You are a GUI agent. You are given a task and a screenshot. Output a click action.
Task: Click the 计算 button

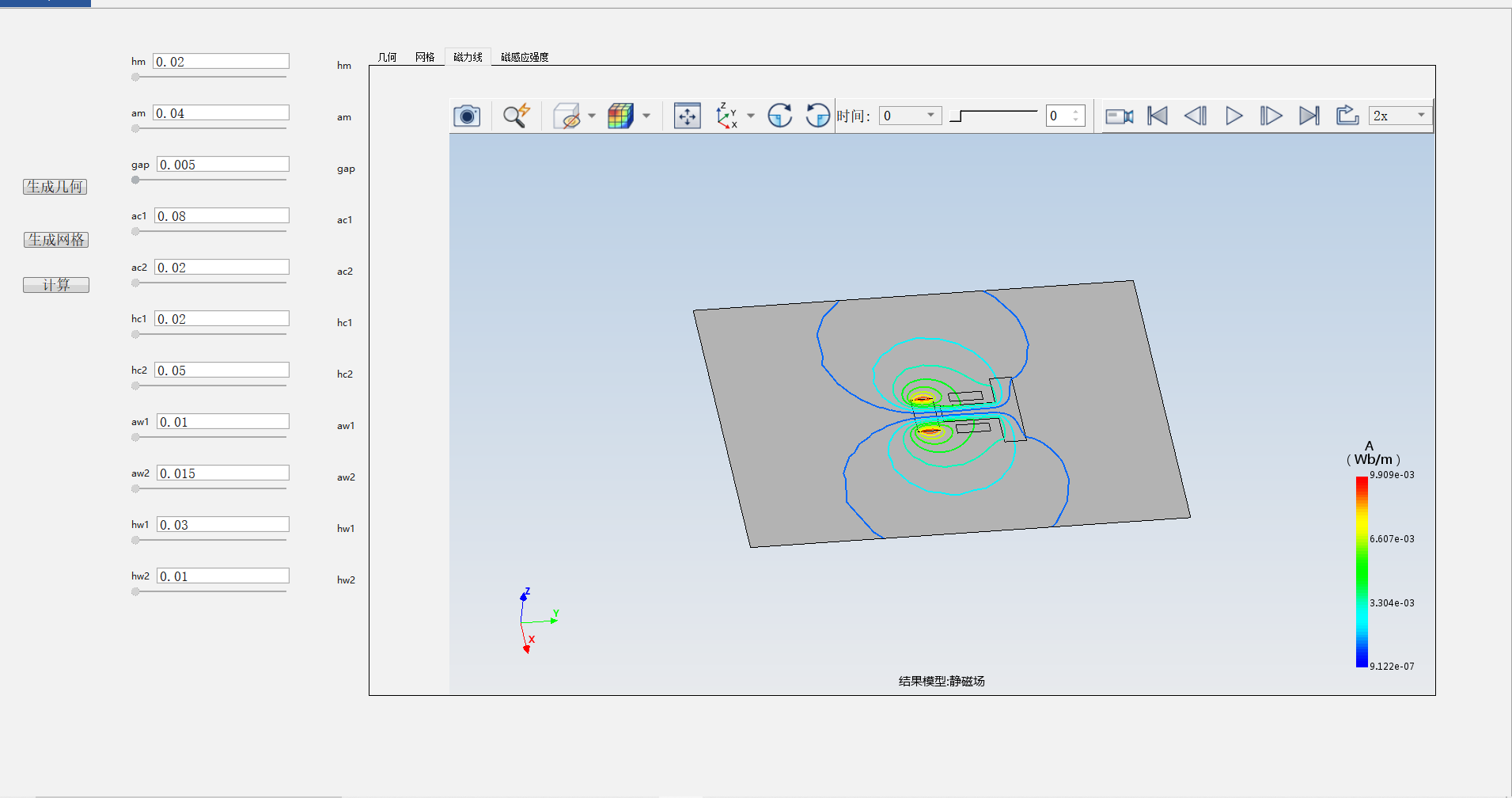[x=55, y=285]
